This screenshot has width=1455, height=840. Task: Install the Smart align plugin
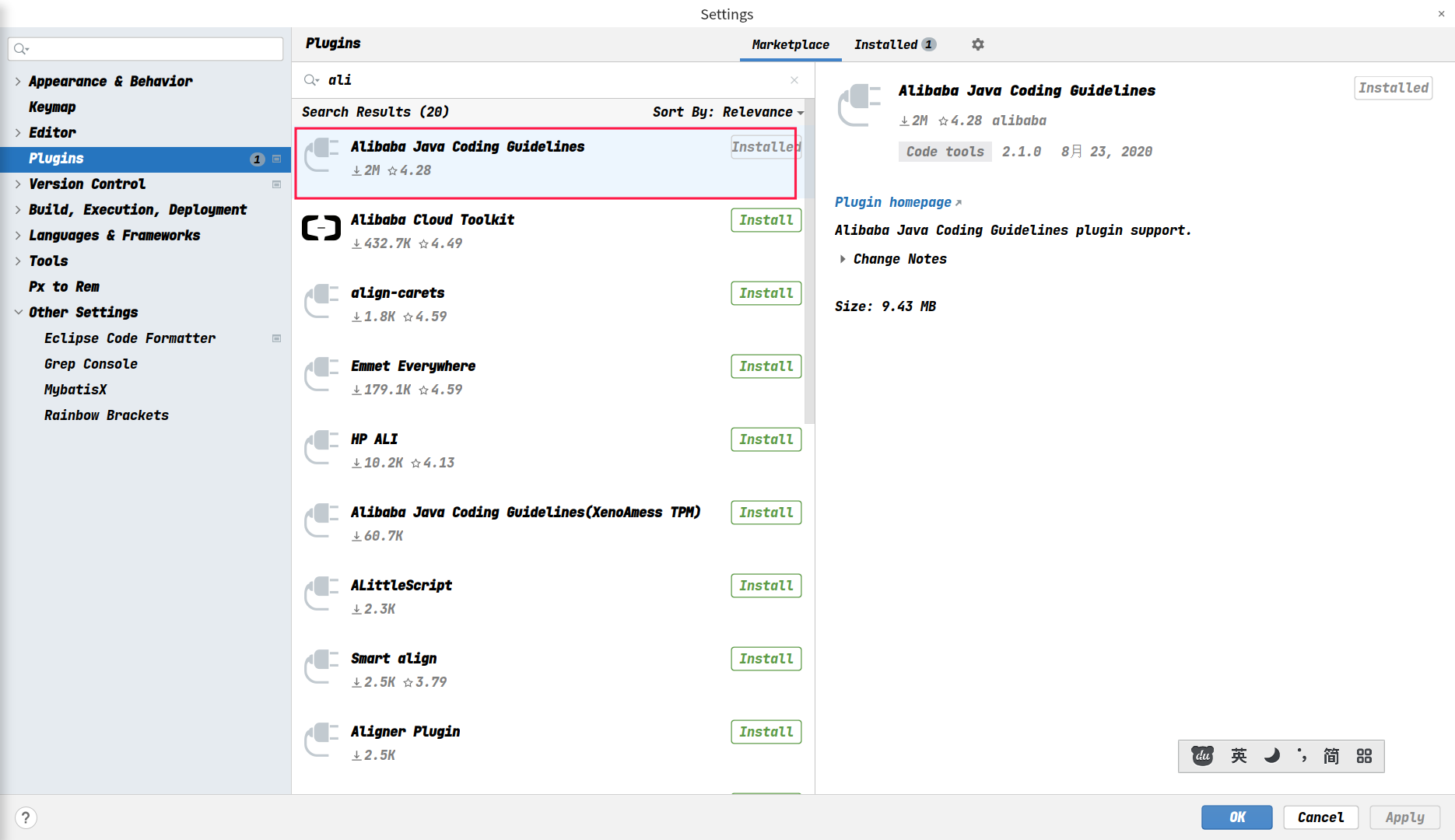click(766, 659)
